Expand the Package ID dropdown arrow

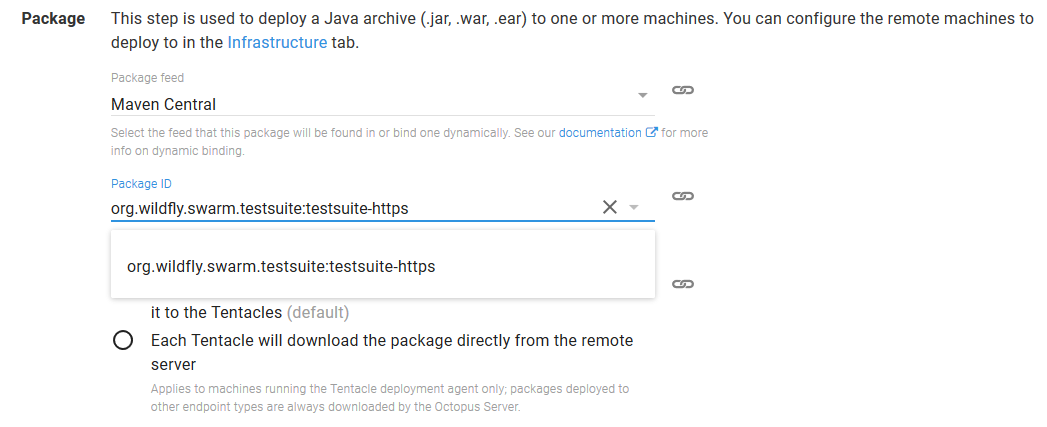point(634,208)
